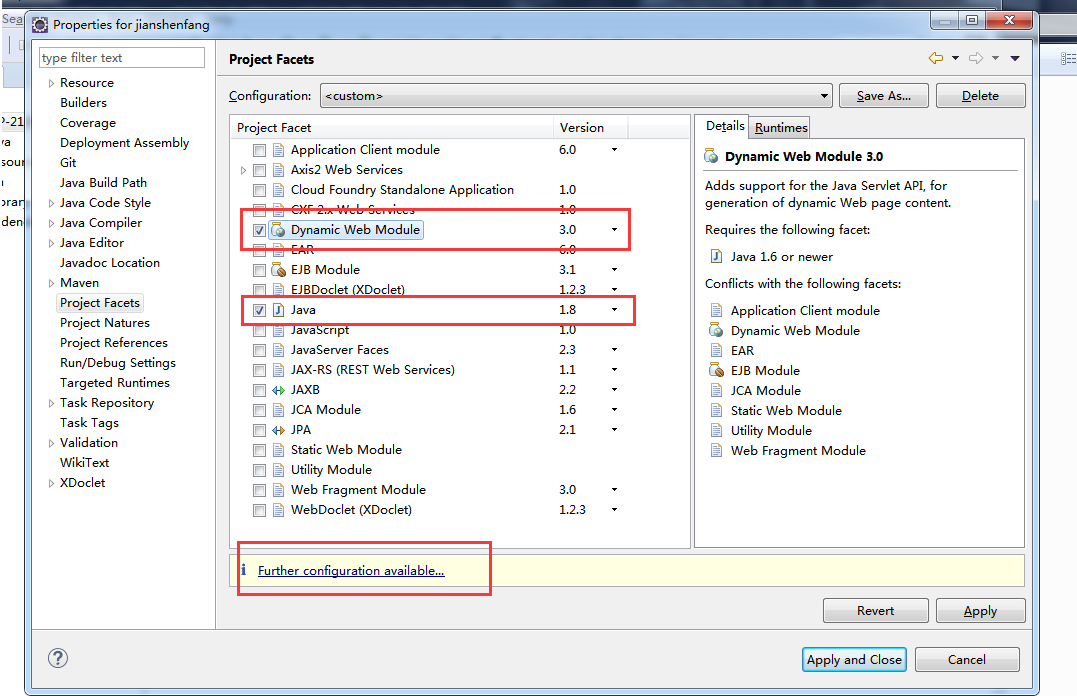This screenshot has height=696, width=1077.
Task: Open the Further configuration available link
Action: pos(351,570)
